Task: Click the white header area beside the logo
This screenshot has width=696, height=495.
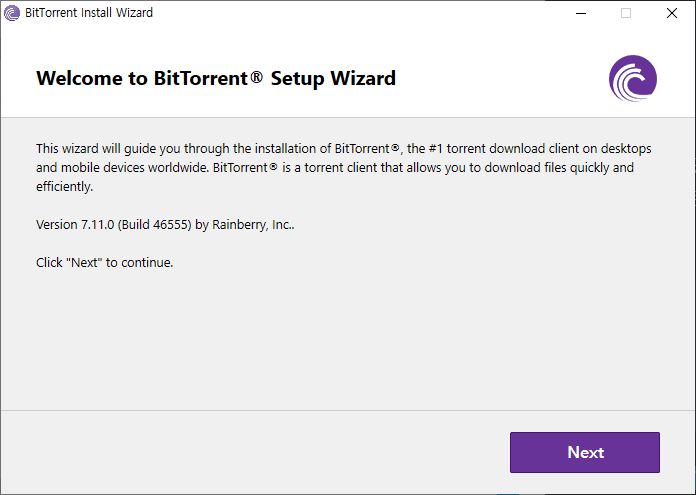Action: pyautogui.click(x=502, y=79)
